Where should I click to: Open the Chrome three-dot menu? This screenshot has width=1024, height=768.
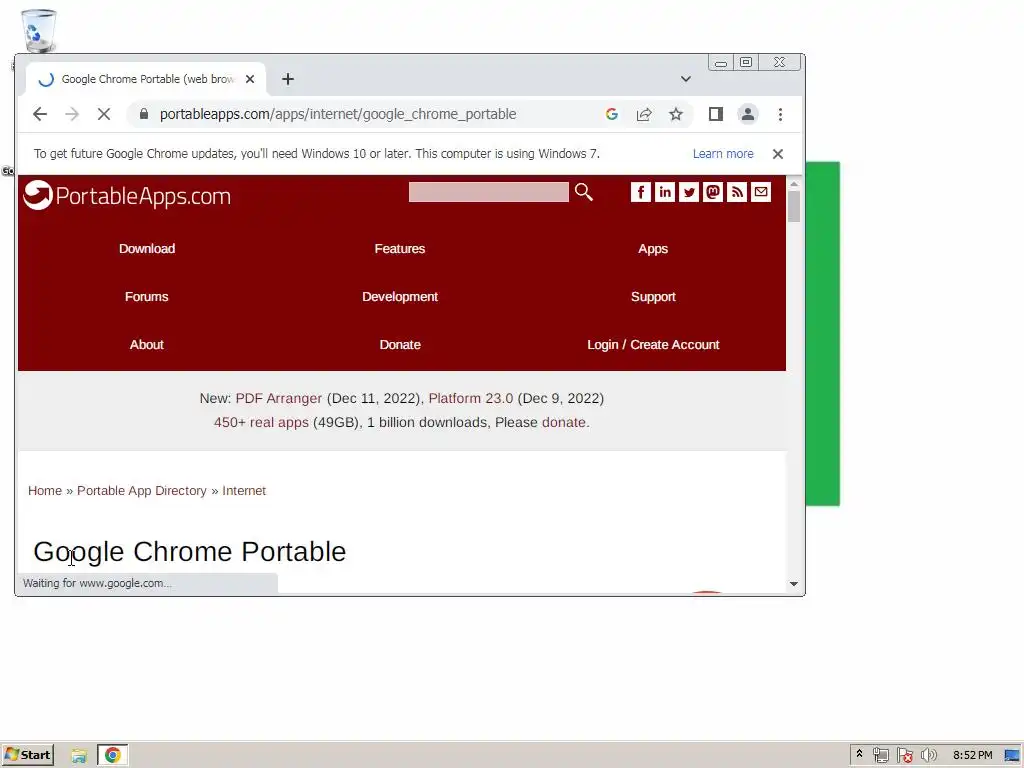780,114
